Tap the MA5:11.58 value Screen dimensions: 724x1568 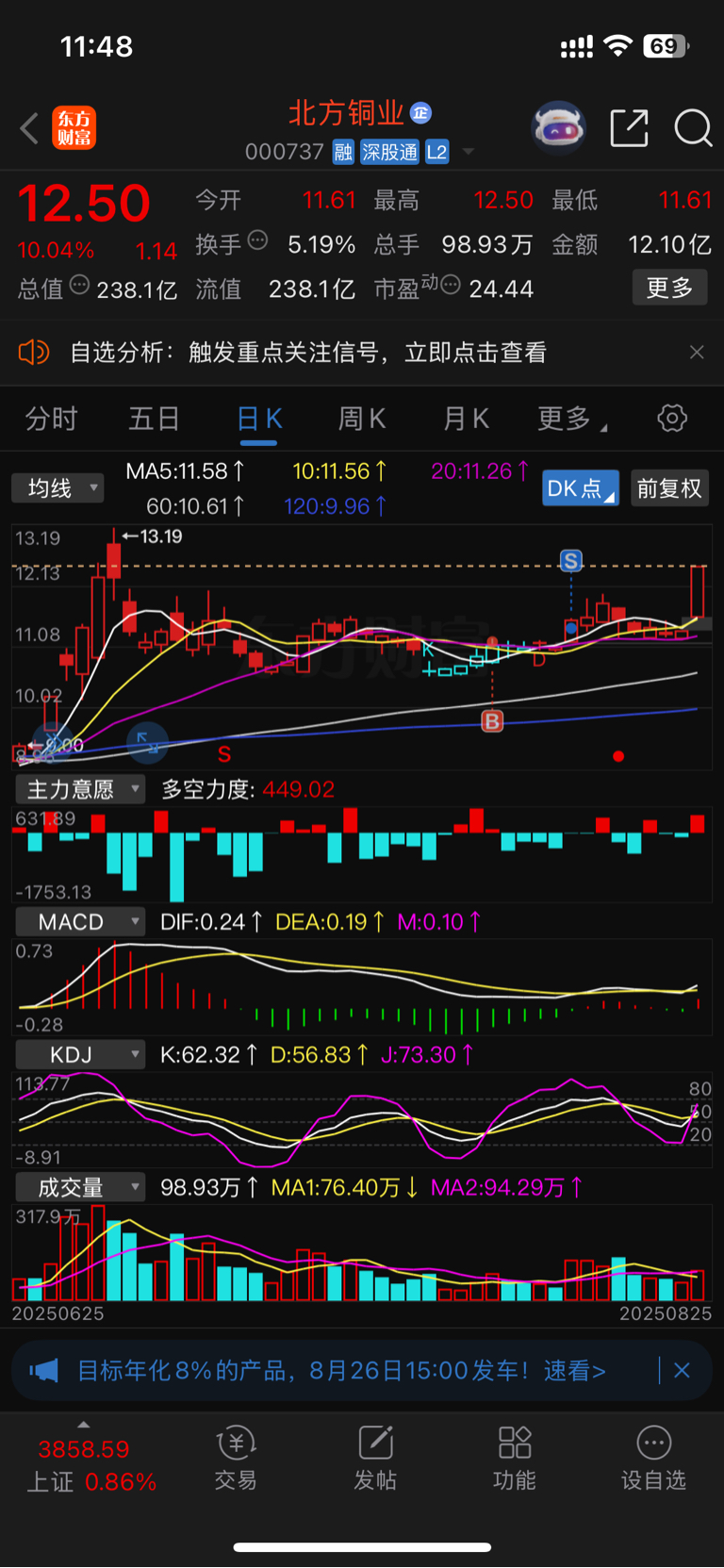pos(186,471)
